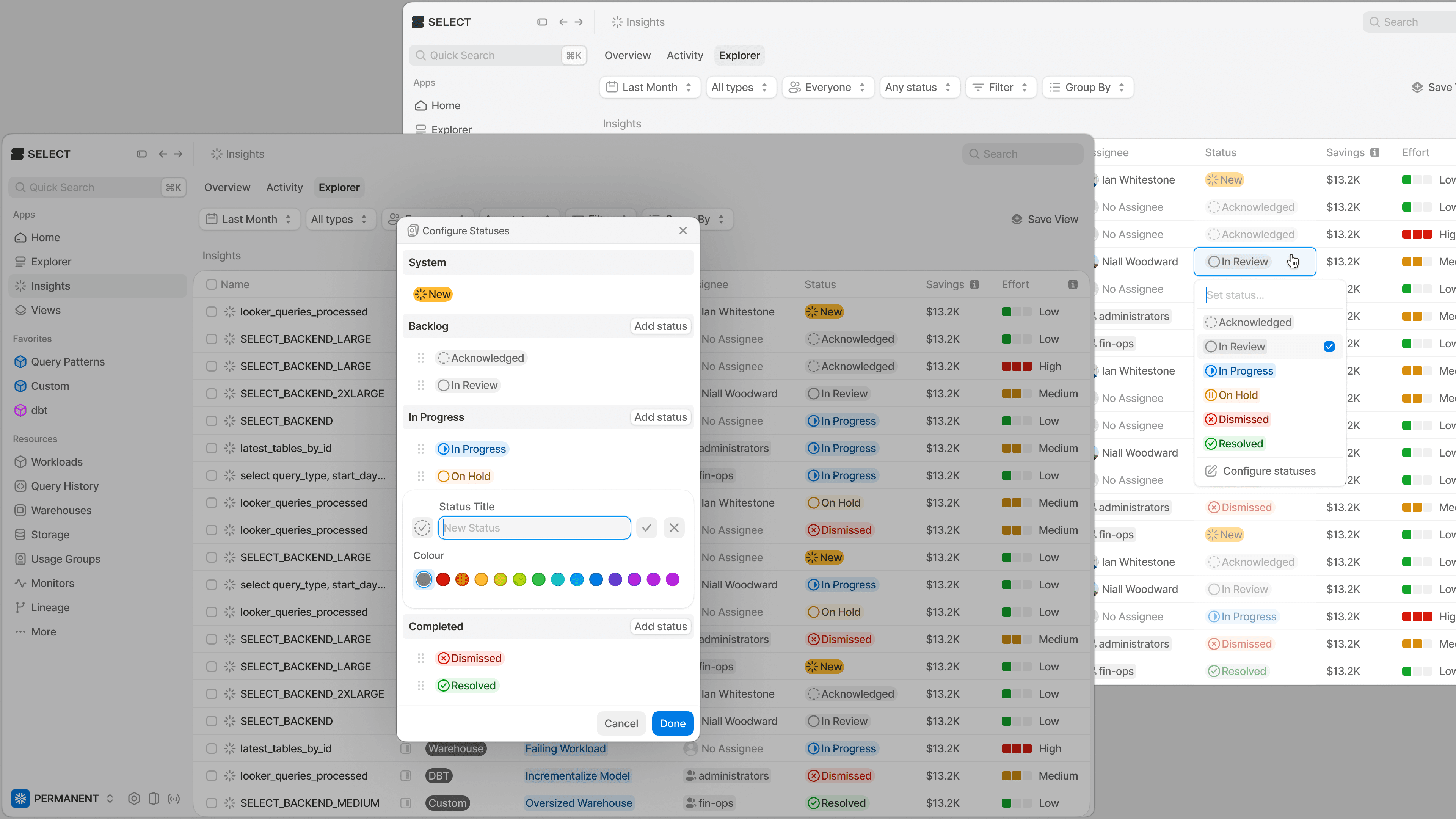Navigate back with the front window arrow
The image size is (1456, 819).
click(163, 154)
